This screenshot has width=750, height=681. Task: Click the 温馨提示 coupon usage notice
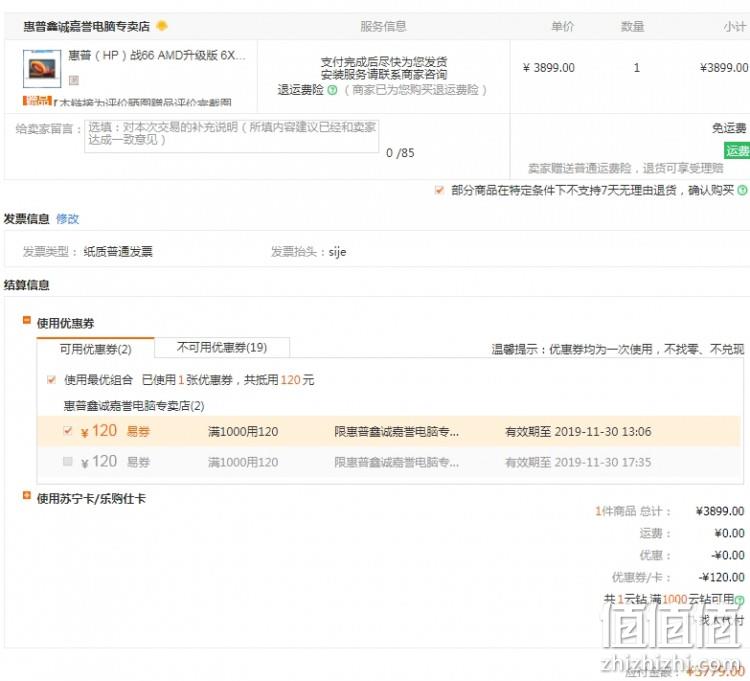pyautogui.click(x=618, y=350)
